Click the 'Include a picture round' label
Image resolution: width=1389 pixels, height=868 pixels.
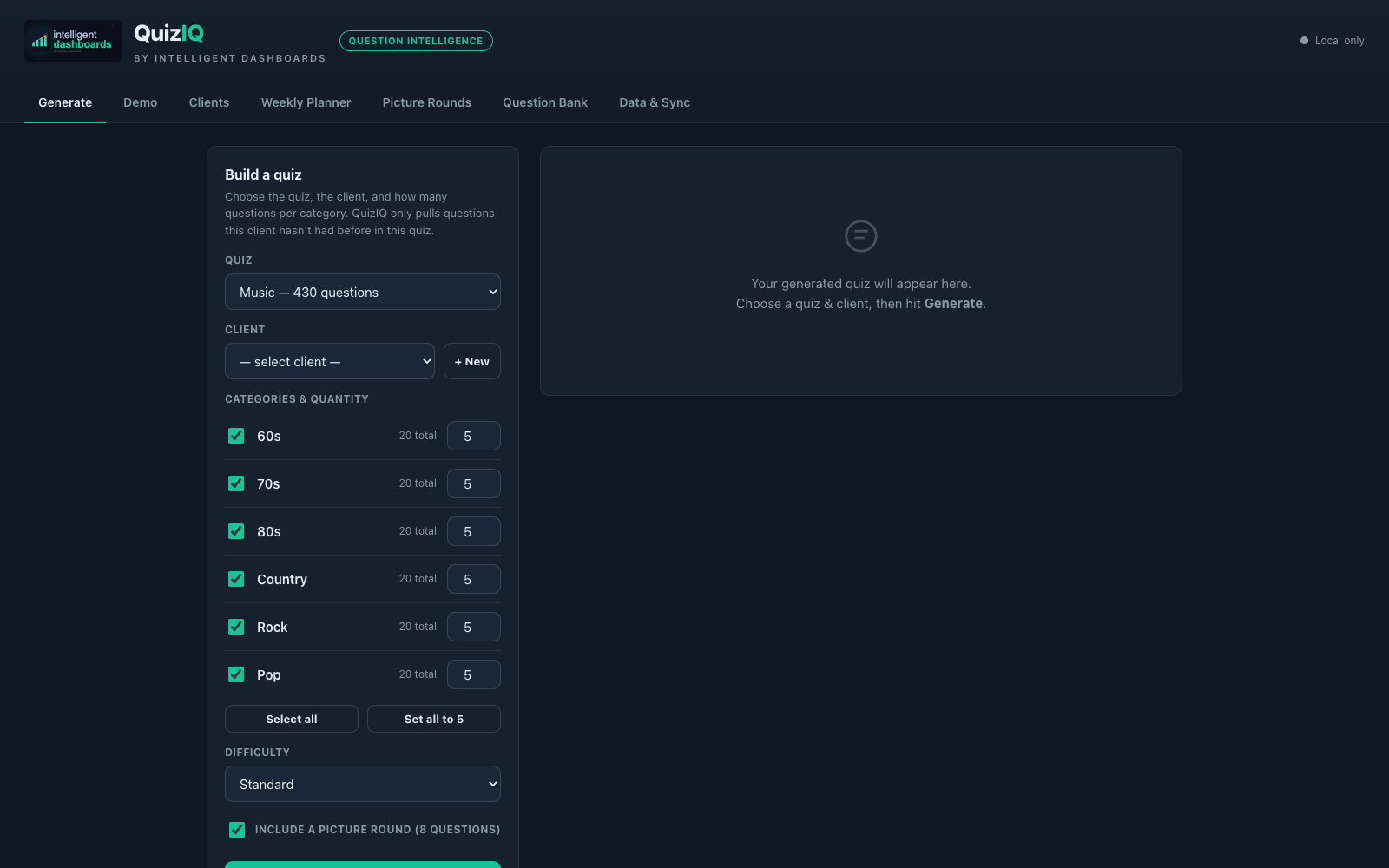[x=378, y=830]
